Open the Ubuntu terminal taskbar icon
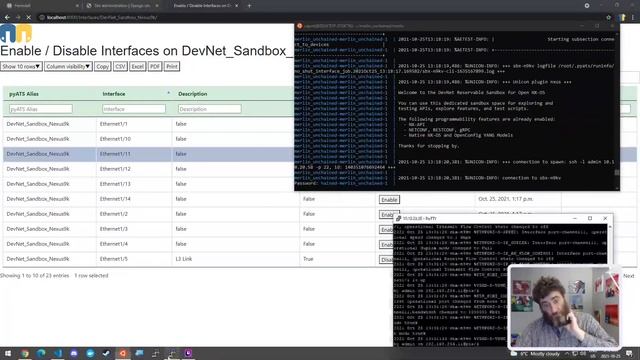Screen dimensions: 640x360 point(122,353)
